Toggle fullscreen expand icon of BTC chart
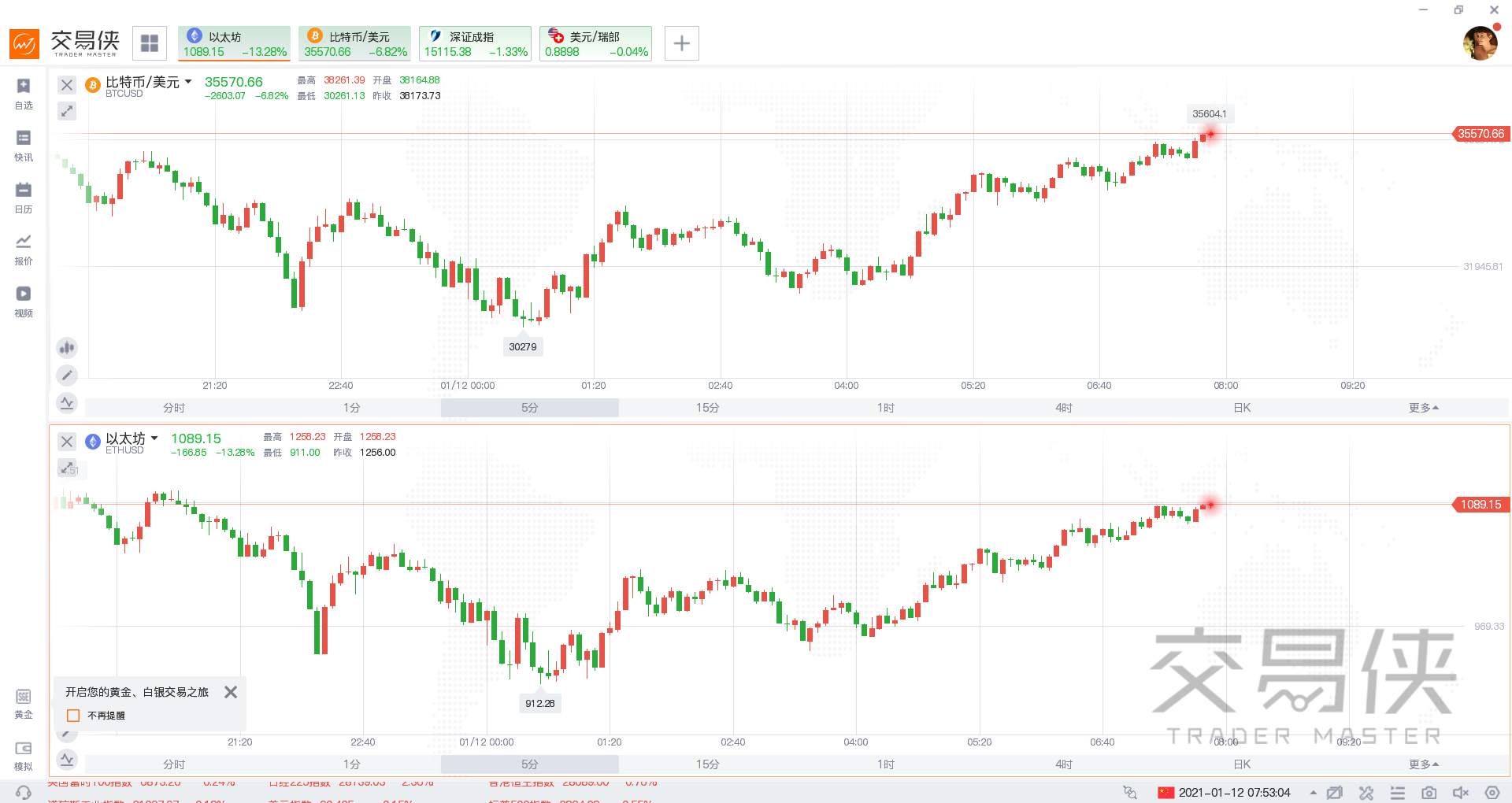This screenshot has height=803, width=1512. (67, 111)
